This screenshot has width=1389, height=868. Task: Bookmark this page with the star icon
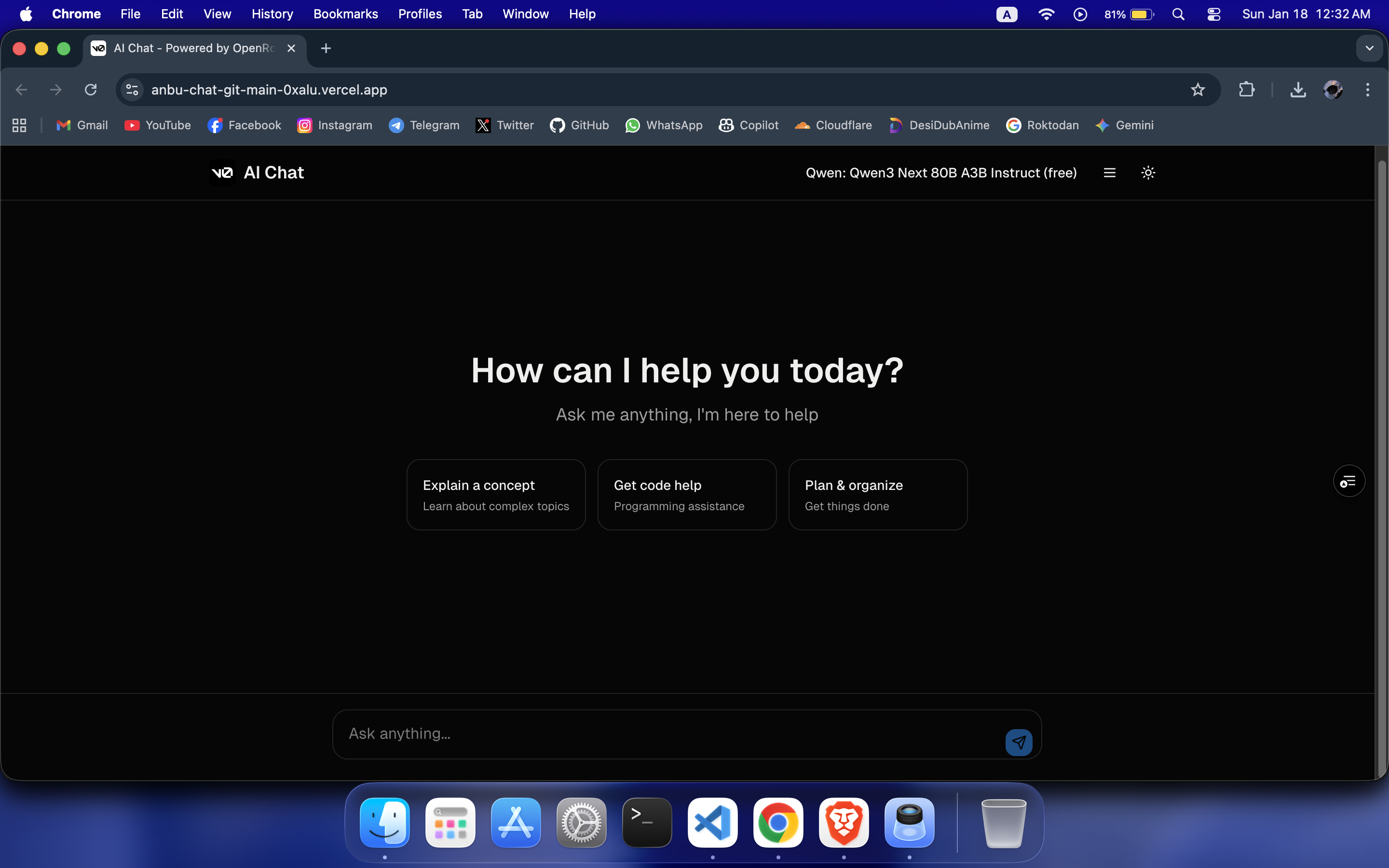pyautogui.click(x=1198, y=90)
